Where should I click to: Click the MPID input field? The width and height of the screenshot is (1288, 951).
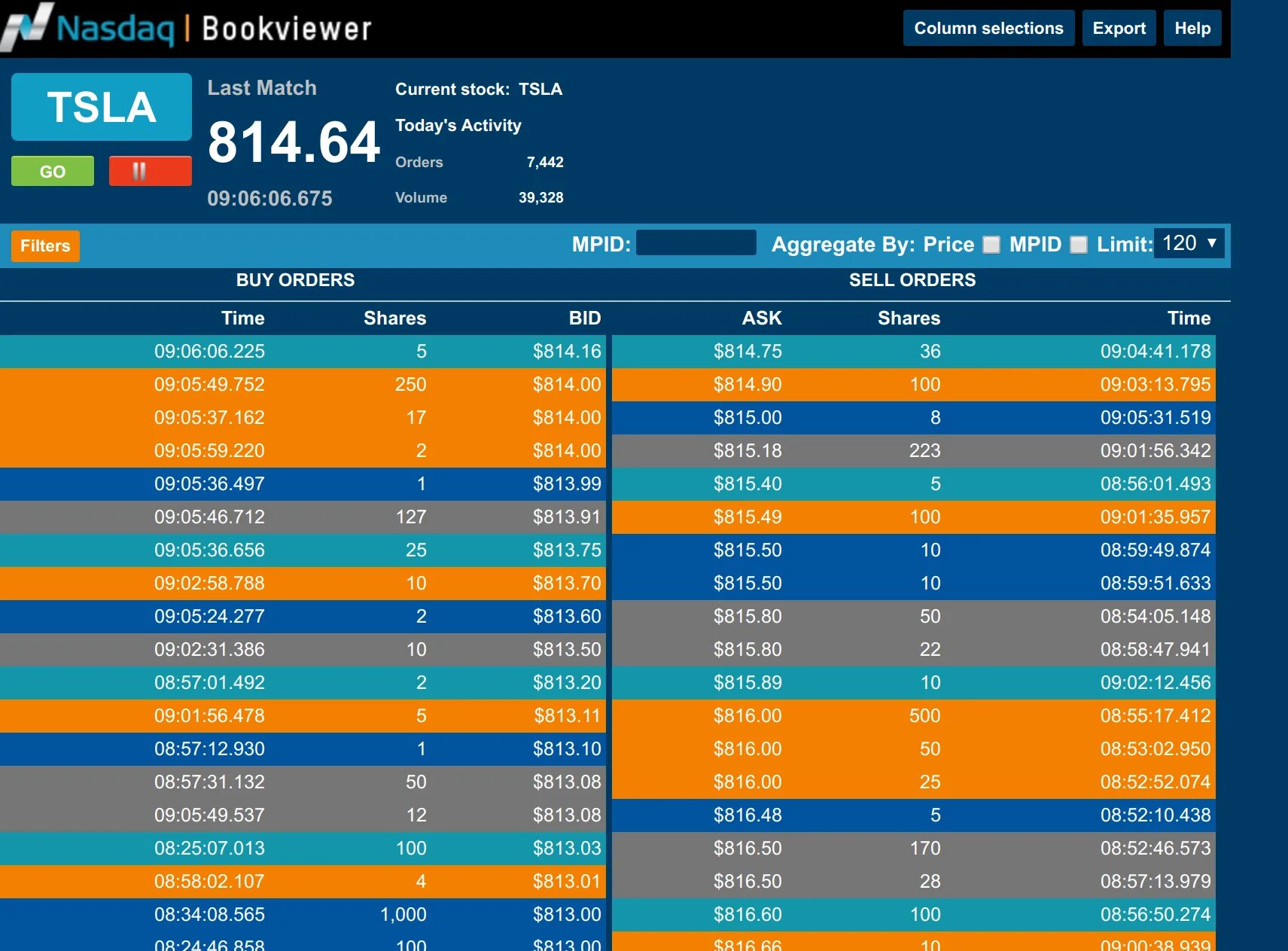(x=696, y=243)
